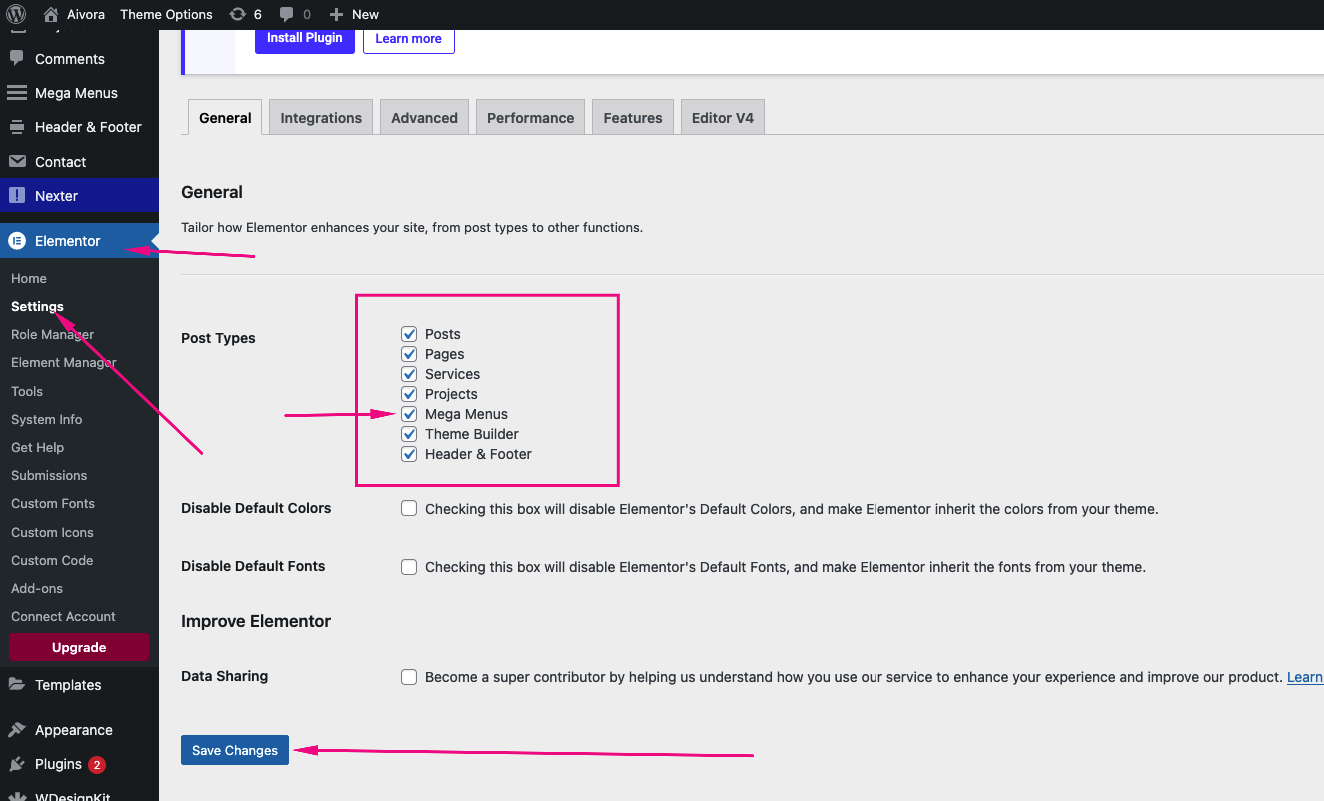The height and width of the screenshot is (801, 1324).
Task: Open the Role Manager submenu link
Action: click(x=52, y=334)
